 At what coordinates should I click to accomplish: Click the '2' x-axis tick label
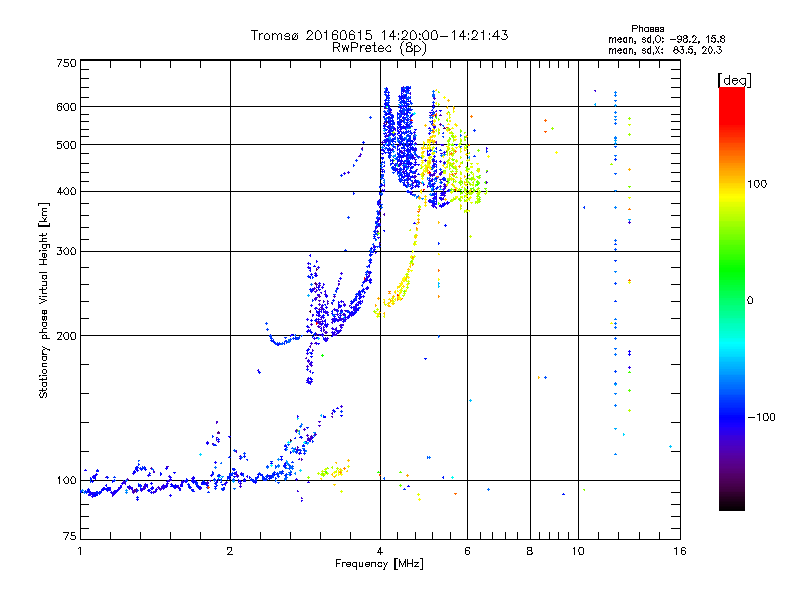pyautogui.click(x=230, y=551)
